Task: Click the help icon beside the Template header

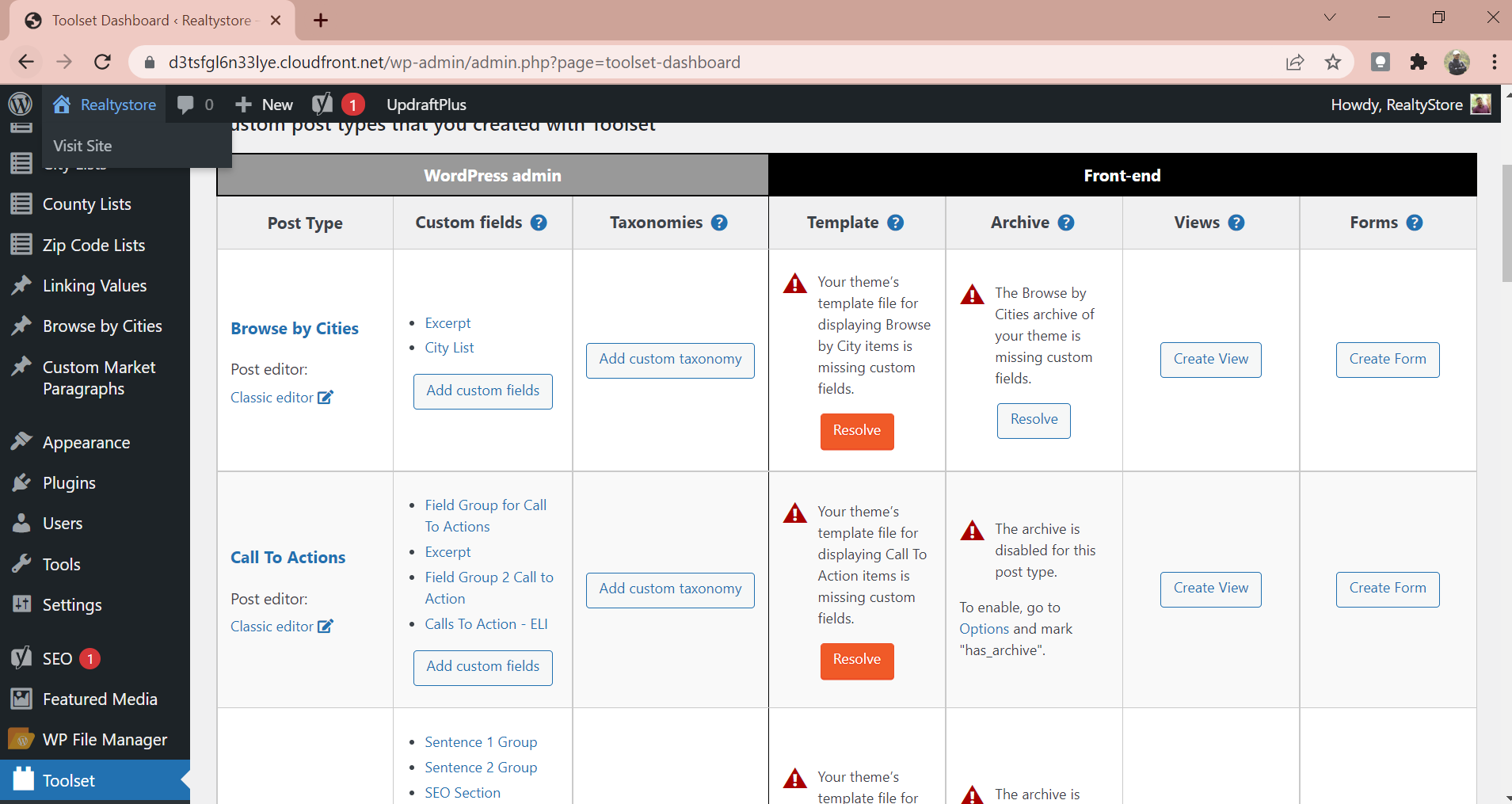Action: pyautogui.click(x=895, y=223)
